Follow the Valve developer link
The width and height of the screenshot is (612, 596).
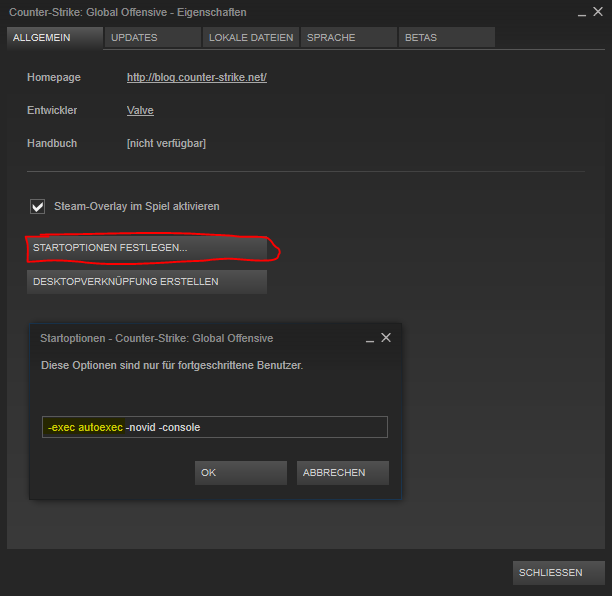pos(140,110)
